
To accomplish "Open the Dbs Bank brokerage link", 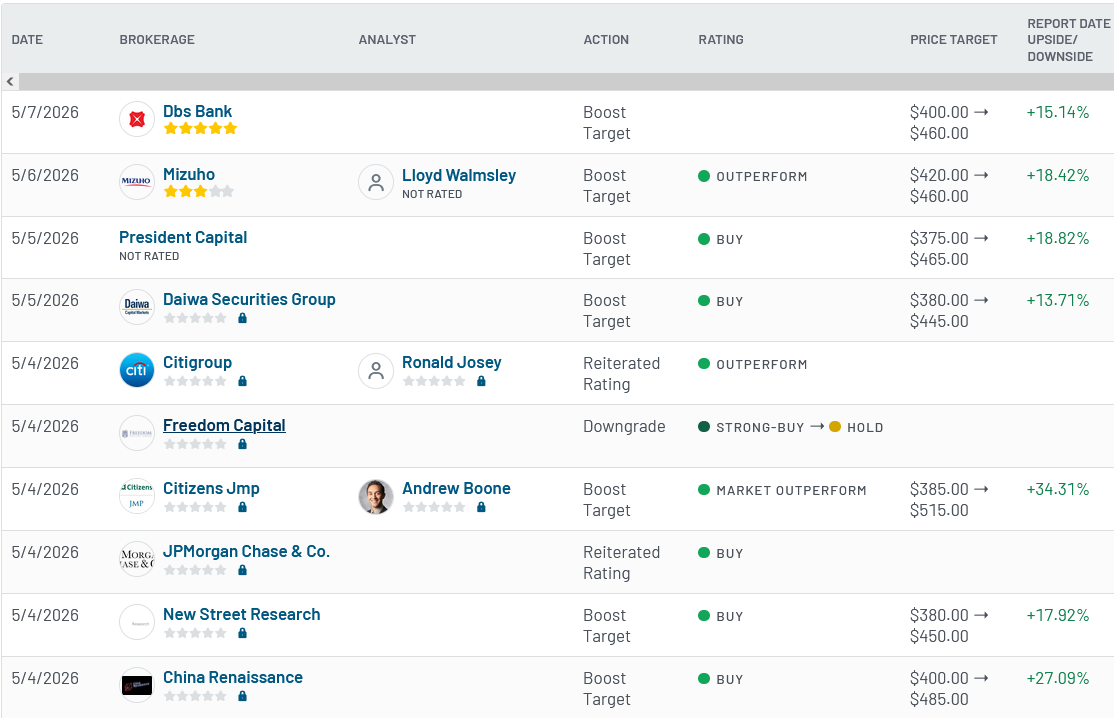I will pos(198,111).
